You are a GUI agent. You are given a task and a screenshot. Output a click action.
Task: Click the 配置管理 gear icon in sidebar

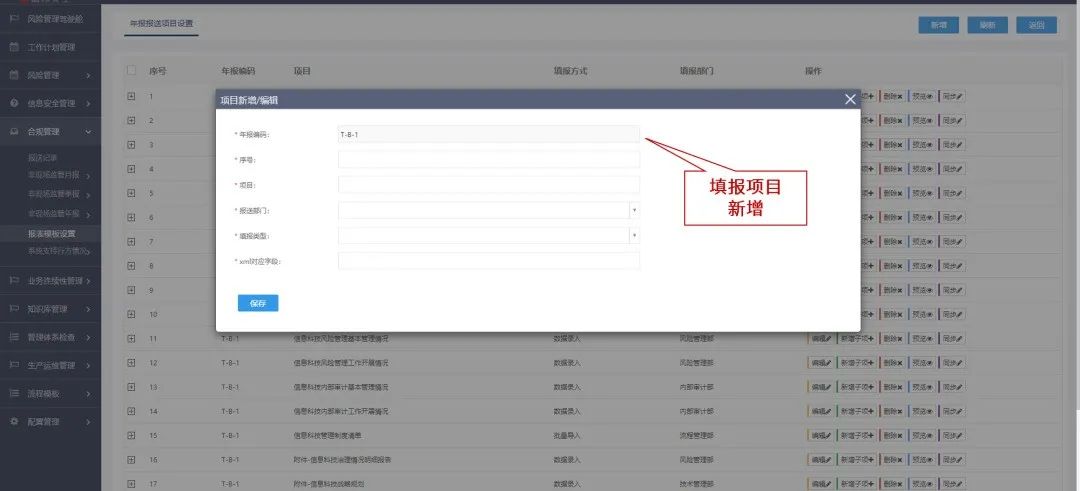coord(14,422)
